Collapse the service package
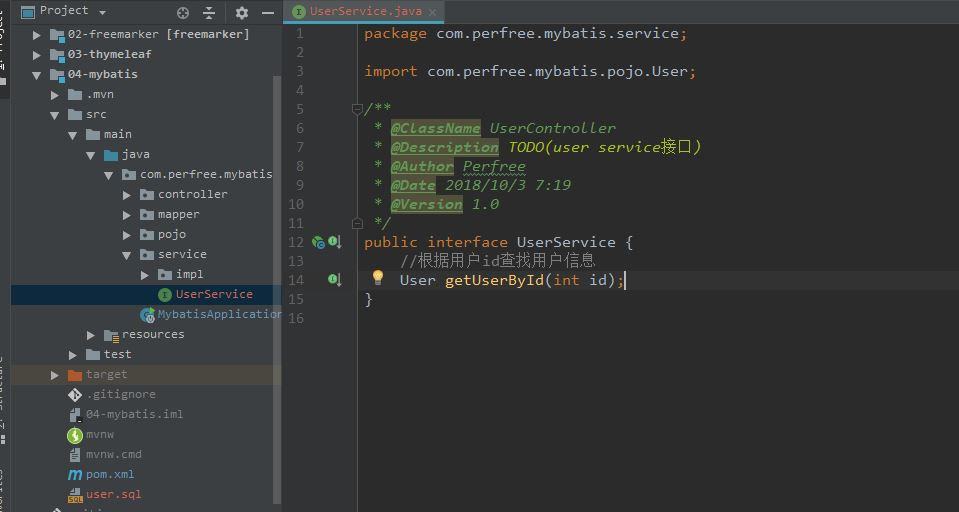 [x=127, y=255]
